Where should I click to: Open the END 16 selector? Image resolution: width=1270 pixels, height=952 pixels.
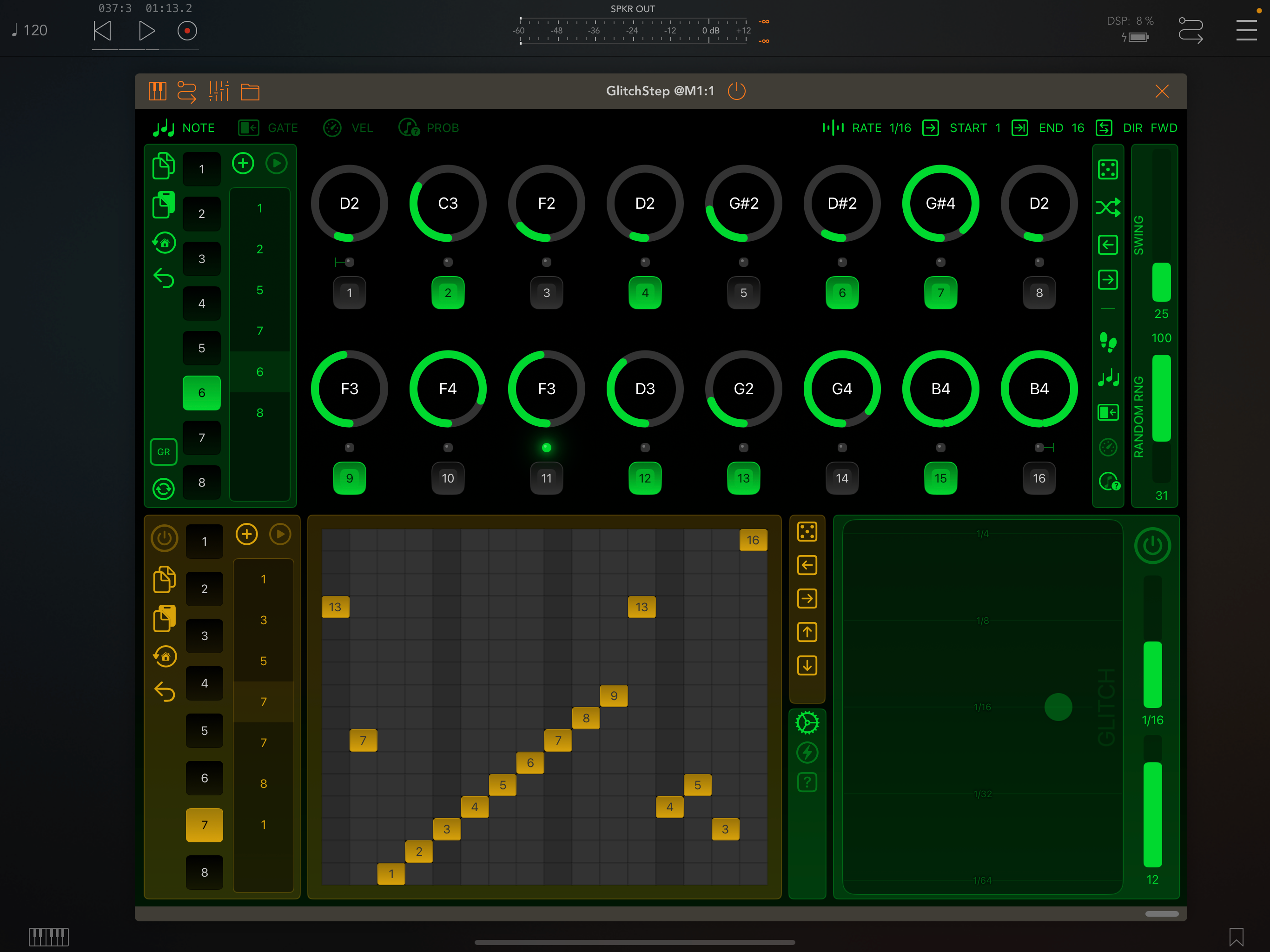point(1048,128)
